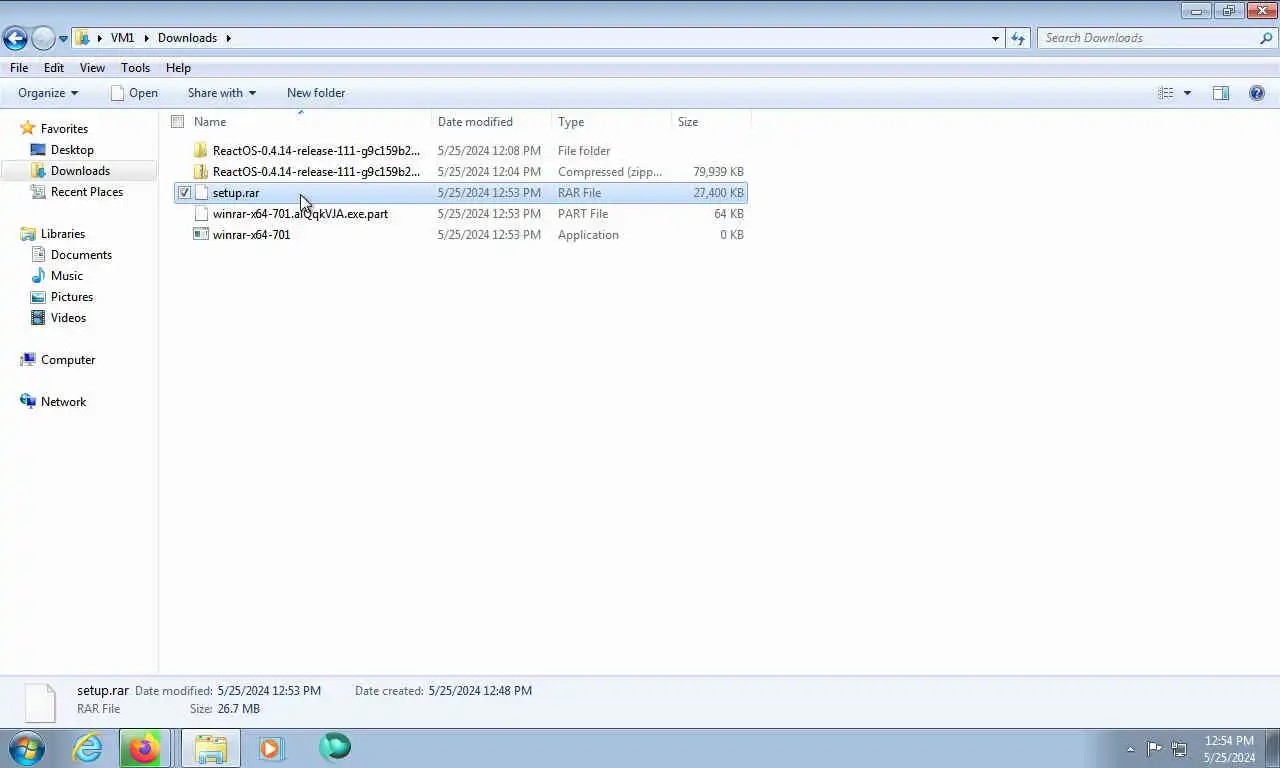Go back with the Back arrow button

(x=15, y=38)
